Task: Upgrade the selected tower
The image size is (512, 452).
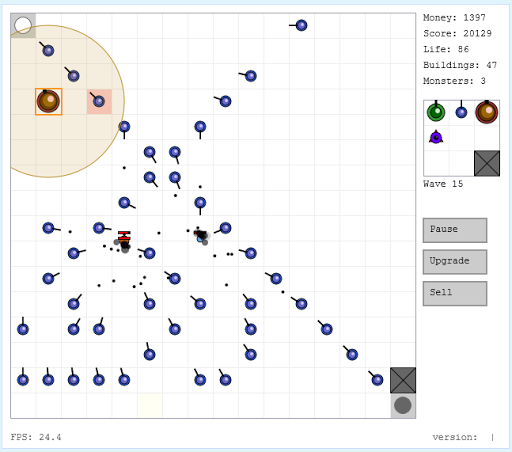Action: pos(455,262)
